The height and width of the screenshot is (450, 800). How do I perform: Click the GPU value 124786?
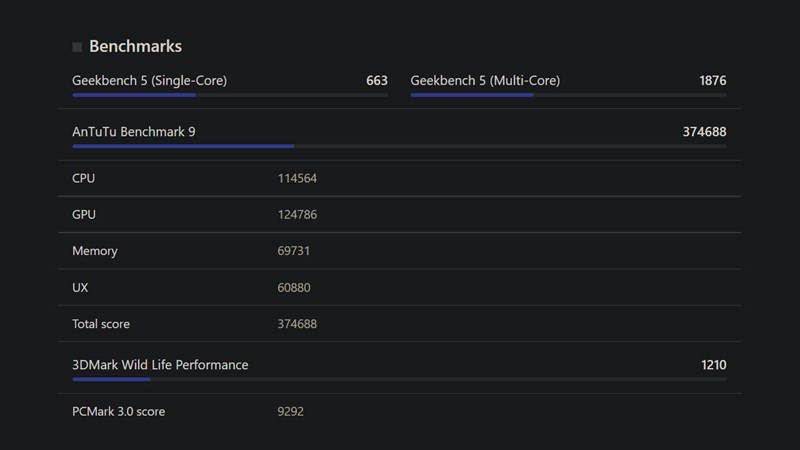(x=297, y=214)
